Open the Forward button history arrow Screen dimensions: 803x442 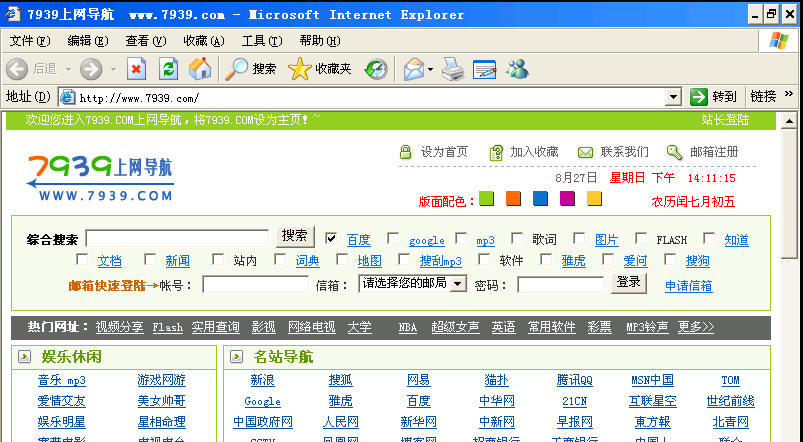(x=114, y=69)
